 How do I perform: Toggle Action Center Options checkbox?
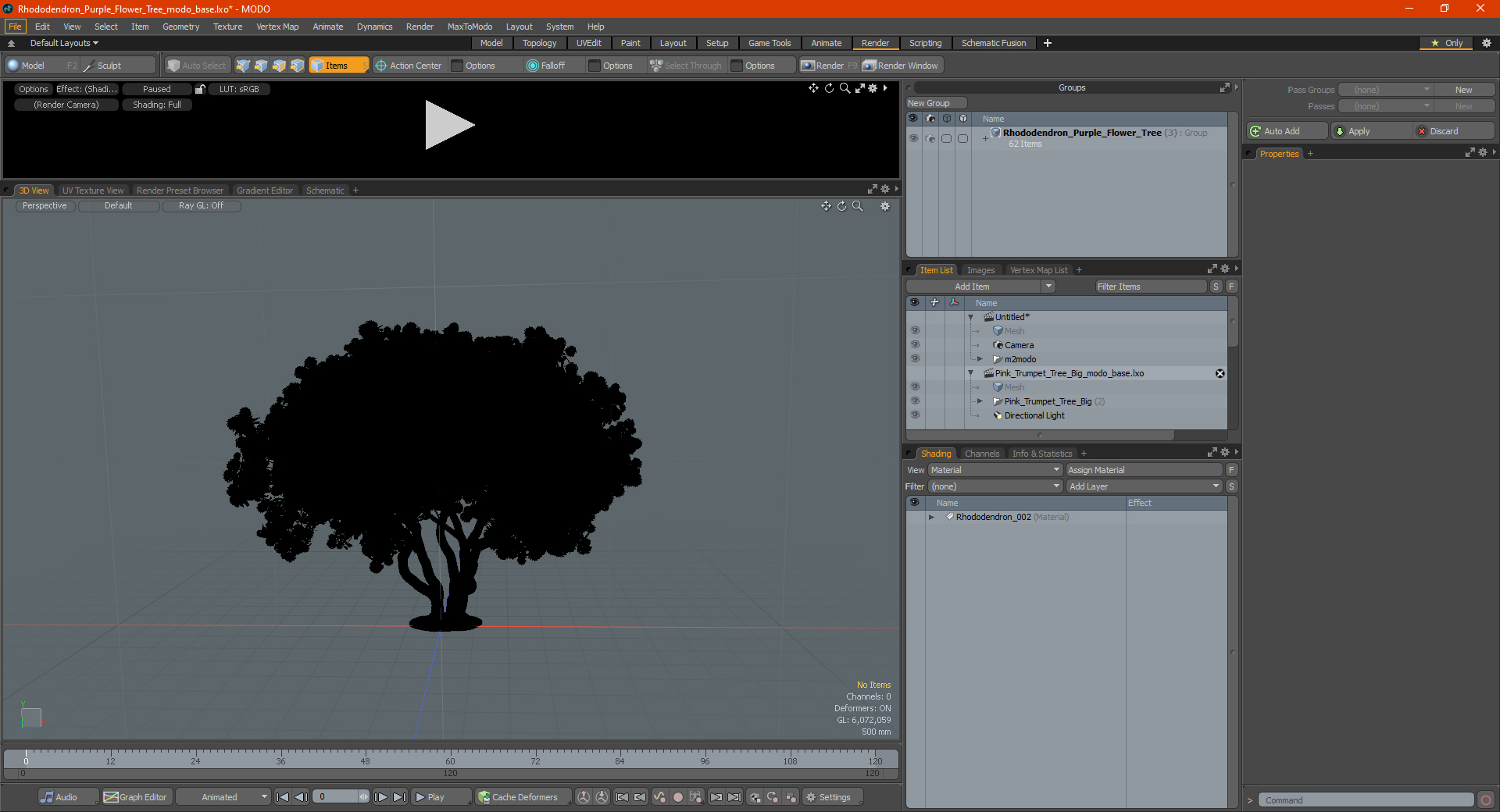click(457, 66)
